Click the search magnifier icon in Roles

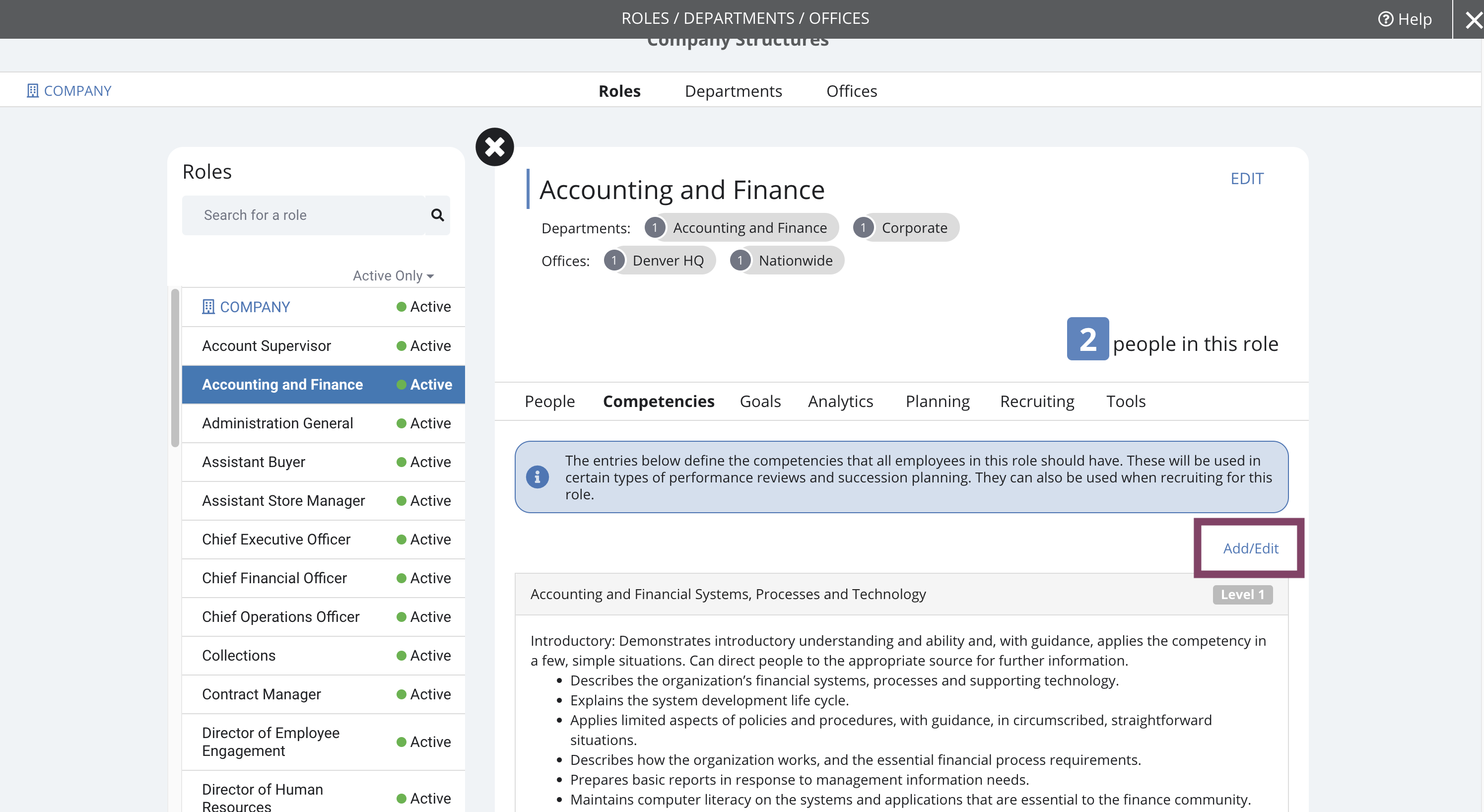(x=437, y=215)
